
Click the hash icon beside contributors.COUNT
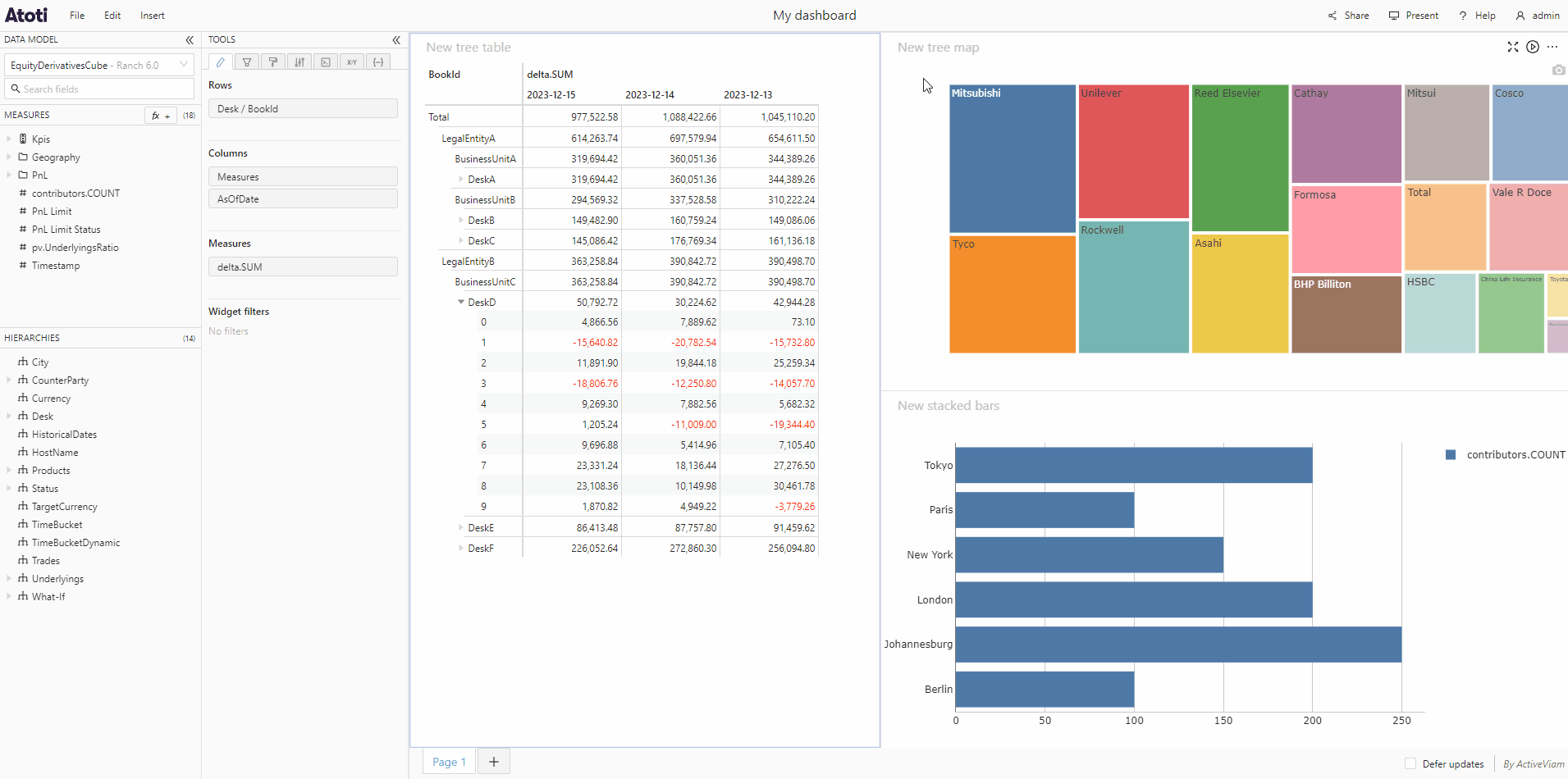click(23, 194)
